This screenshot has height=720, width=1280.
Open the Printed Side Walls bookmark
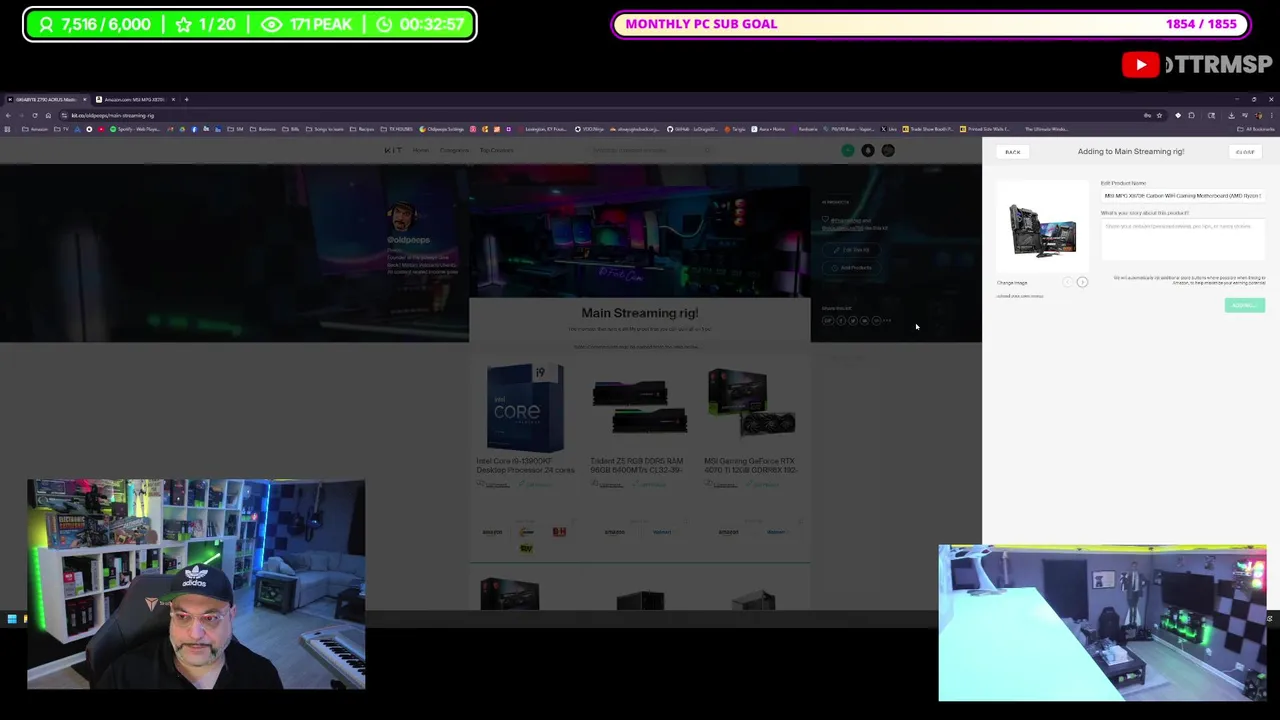[x=986, y=129]
